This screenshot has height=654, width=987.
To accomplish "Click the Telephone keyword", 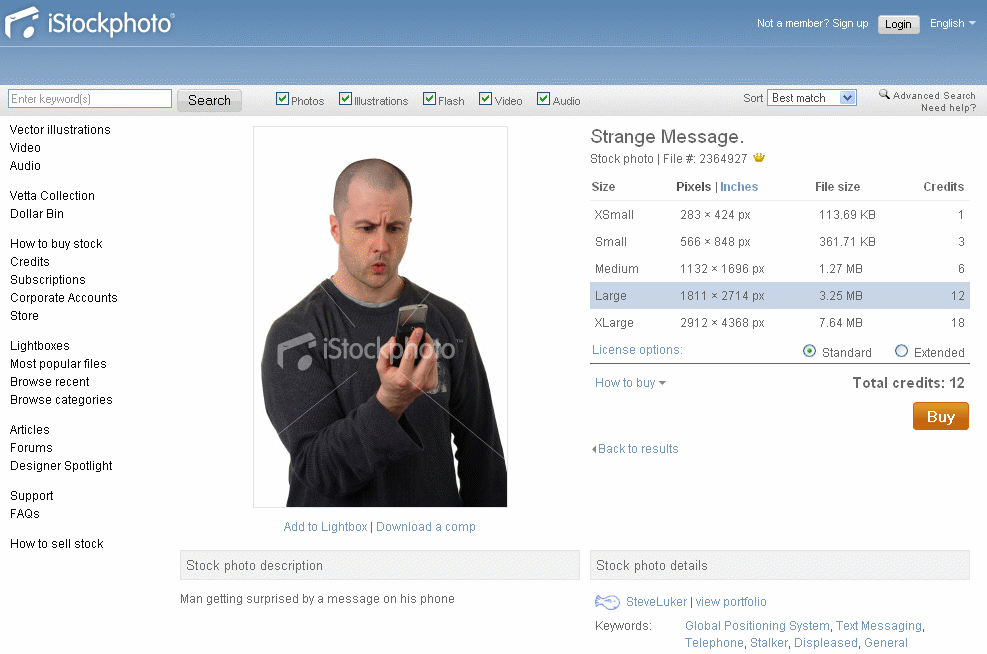I will (714, 643).
